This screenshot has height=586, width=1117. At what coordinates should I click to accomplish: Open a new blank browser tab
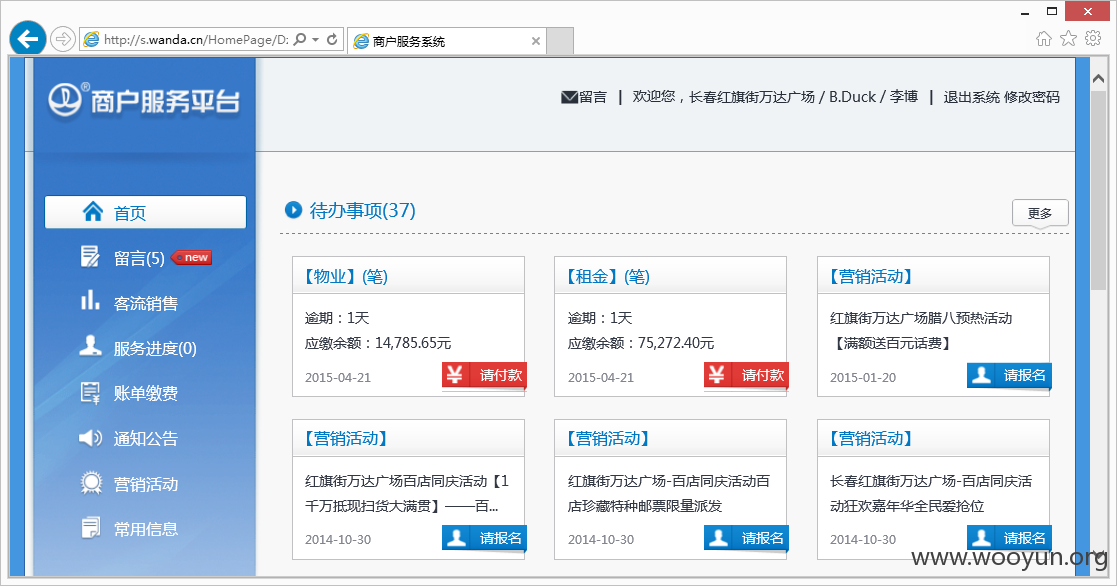tap(560, 41)
